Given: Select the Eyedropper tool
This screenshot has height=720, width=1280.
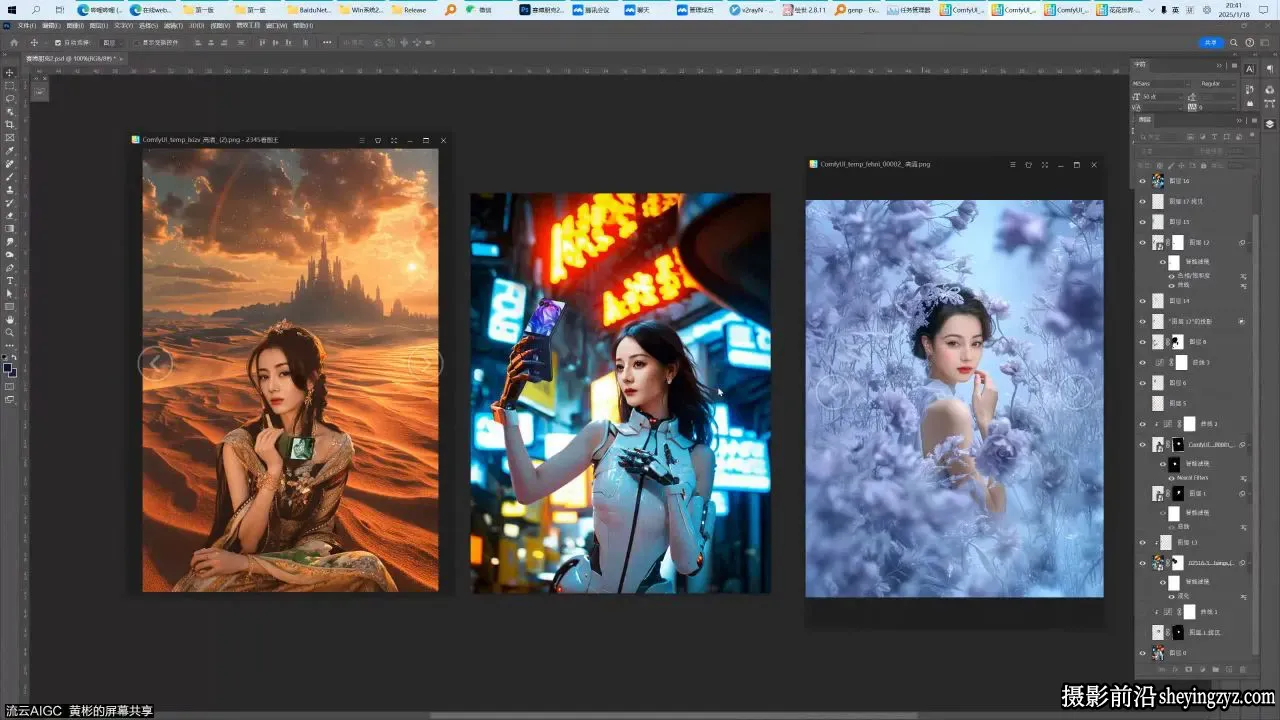Looking at the screenshot, I should tap(10, 150).
